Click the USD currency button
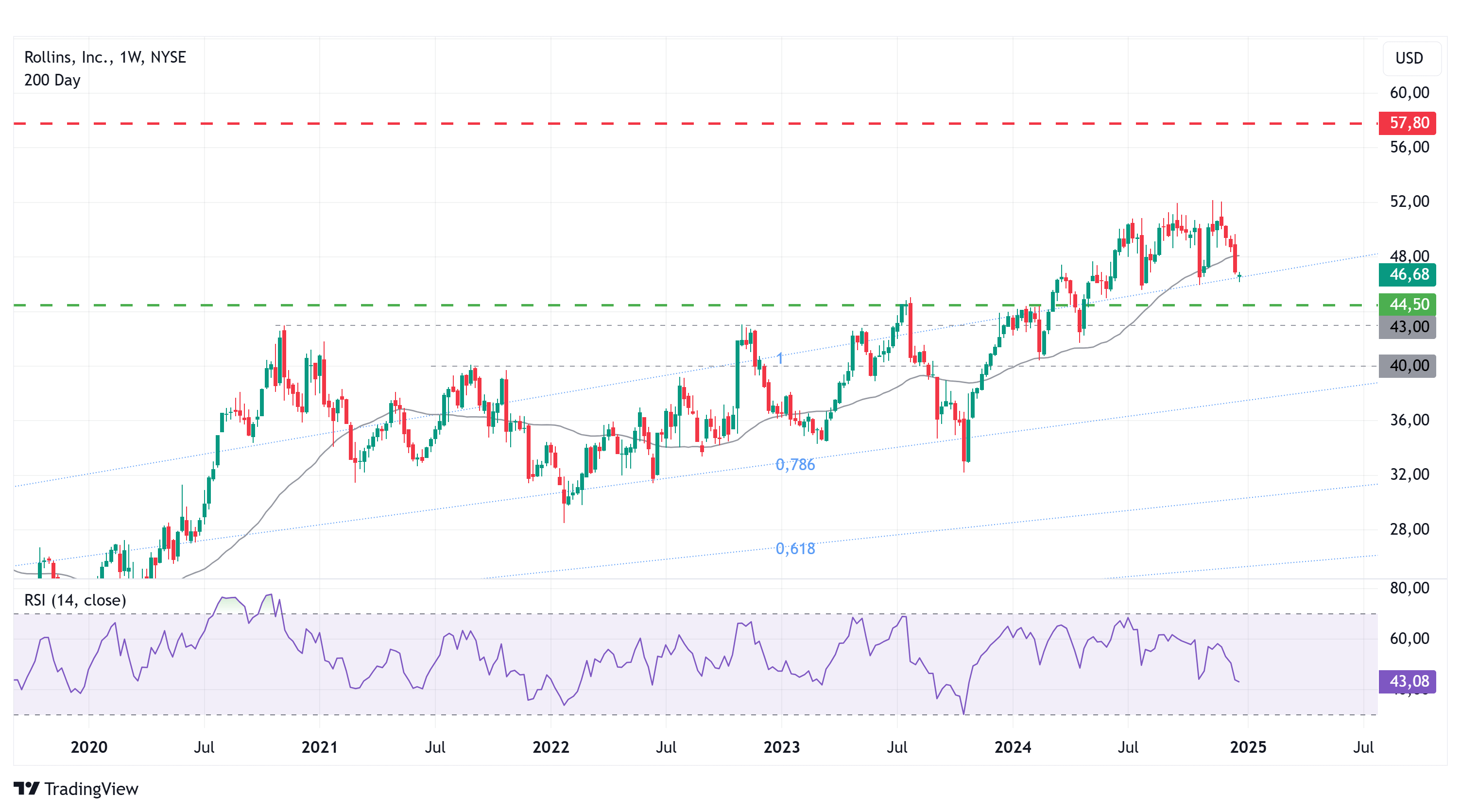Image resolution: width=1461 pixels, height=812 pixels. pyautogui.click(x=1411, y=58)
